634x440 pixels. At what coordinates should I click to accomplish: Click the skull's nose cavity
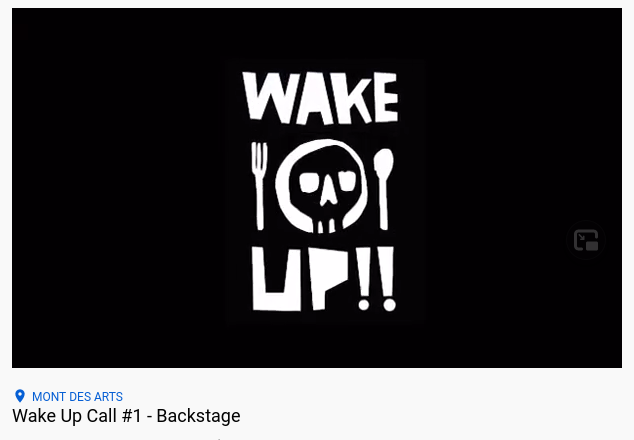(x=328, y=193)
